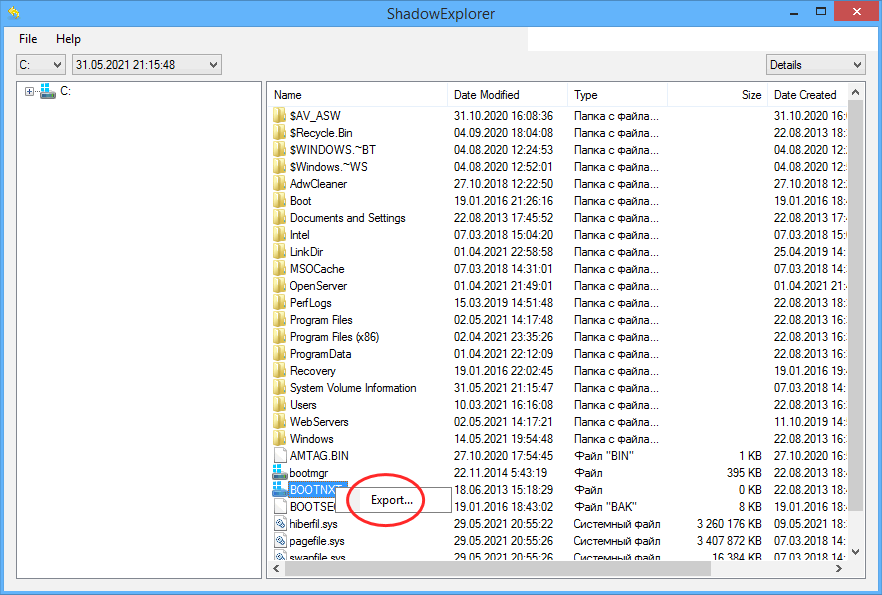Open the File menu
This screenshot has height=595, width=882.
tap(28, 39)
